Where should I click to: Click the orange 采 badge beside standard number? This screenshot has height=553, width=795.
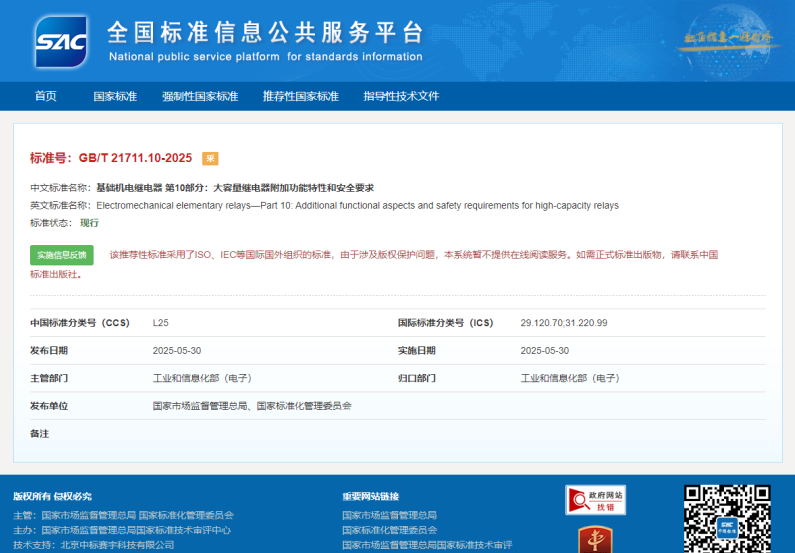(210, 158)
